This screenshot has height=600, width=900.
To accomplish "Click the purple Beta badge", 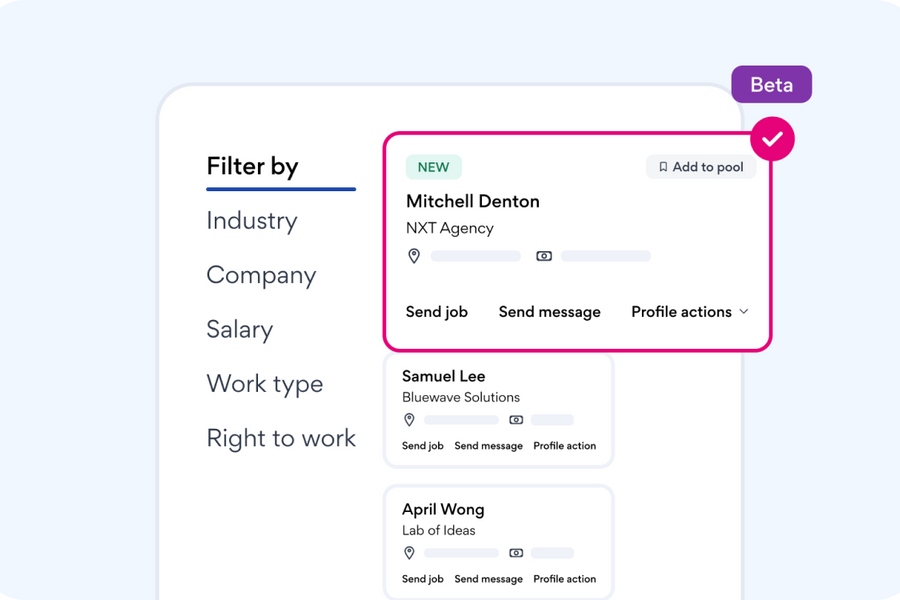I will coord(771,85).
